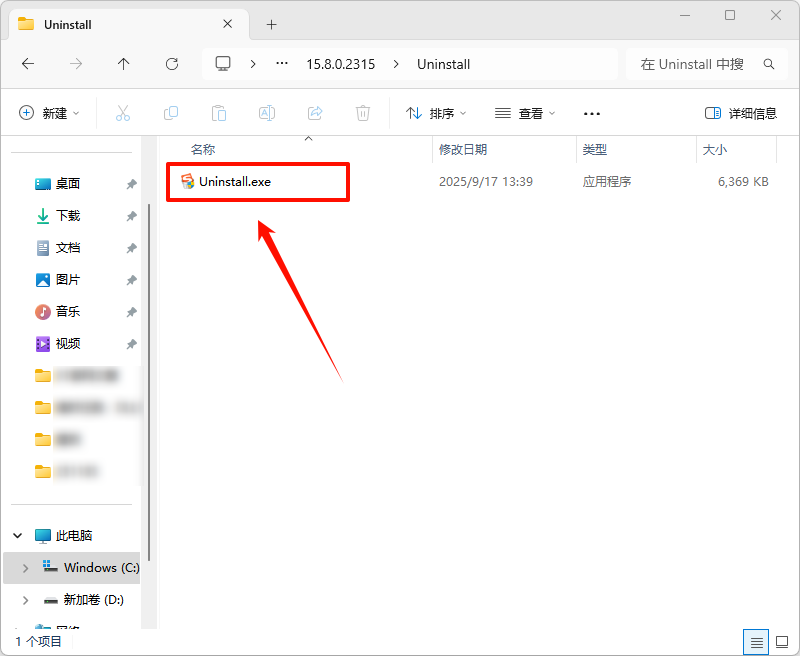800x656 pixels.
Task: Open the 新建 dropdown menu
Action: click(x=49, y=113)
